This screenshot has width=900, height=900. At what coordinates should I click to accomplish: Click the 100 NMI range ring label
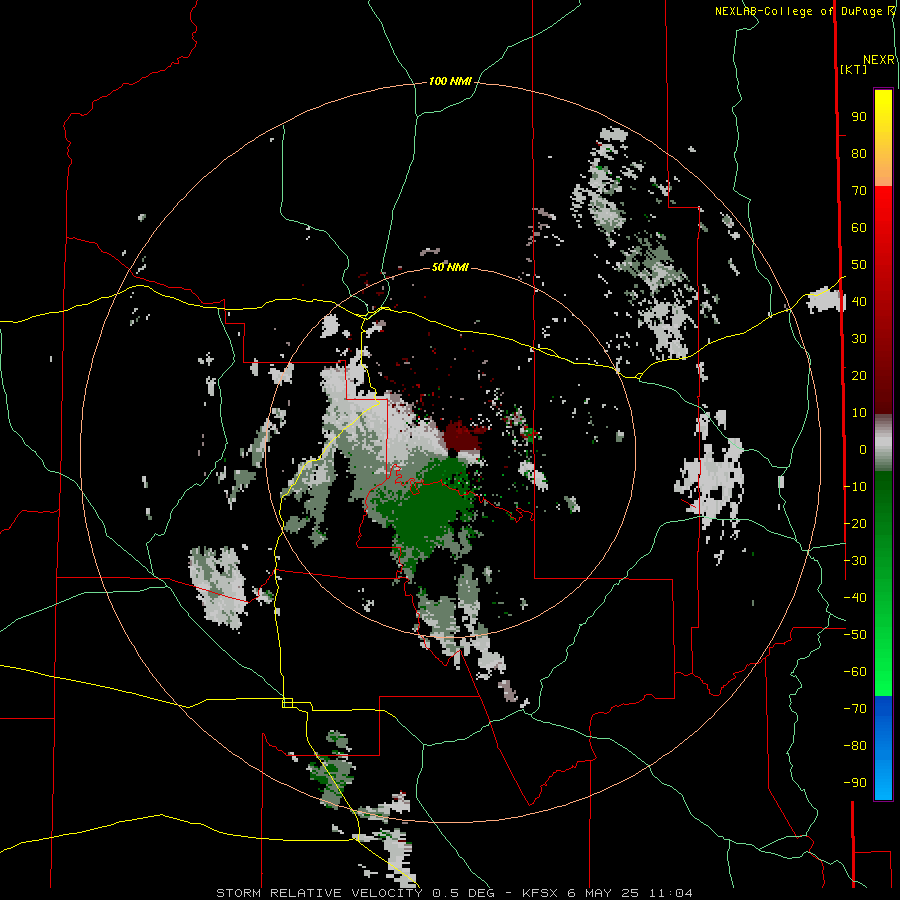click(x=450, y=82)
